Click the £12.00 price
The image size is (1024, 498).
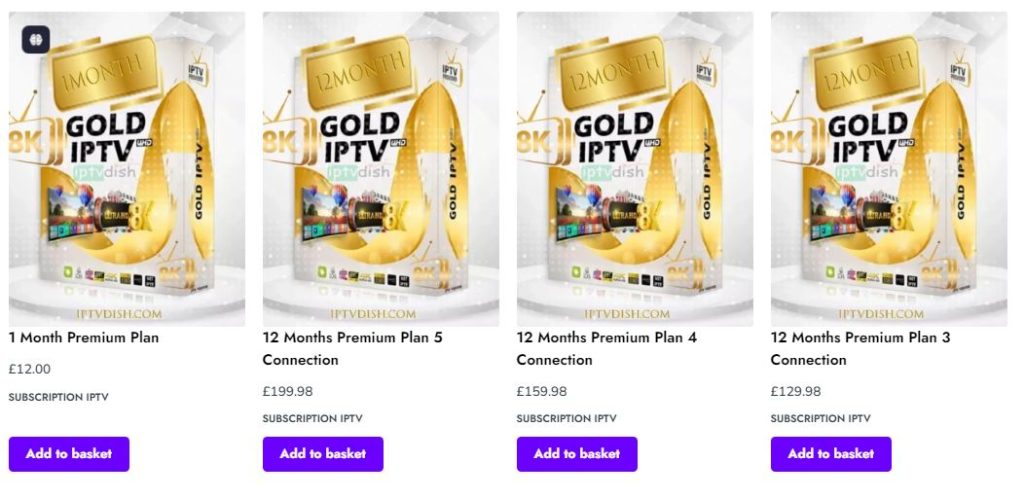[30, 369]
